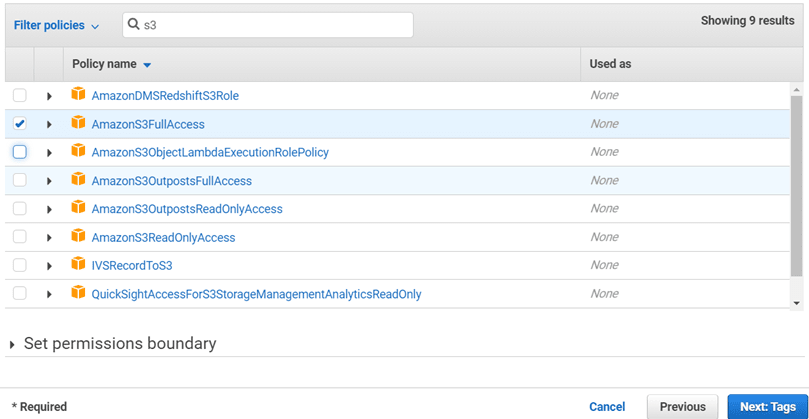Expand the AmazonS3OutpostsReadOnlyAccess row details
This screenshot has width=809, height=419.
coord(50,210)
